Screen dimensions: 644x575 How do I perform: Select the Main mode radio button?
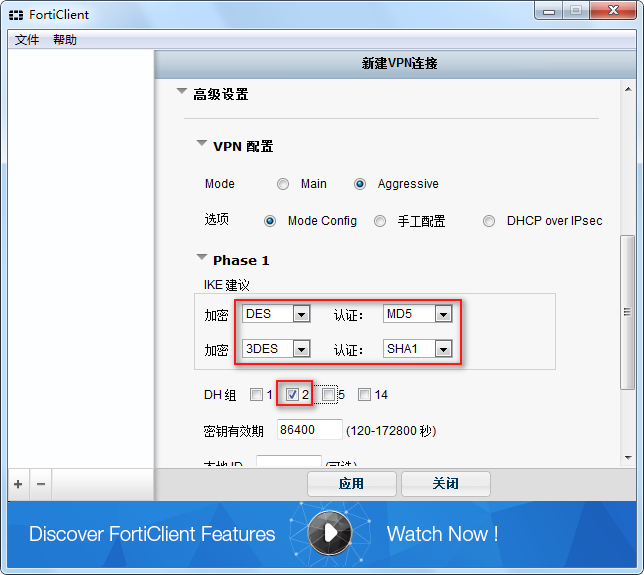tap(283, 184)
